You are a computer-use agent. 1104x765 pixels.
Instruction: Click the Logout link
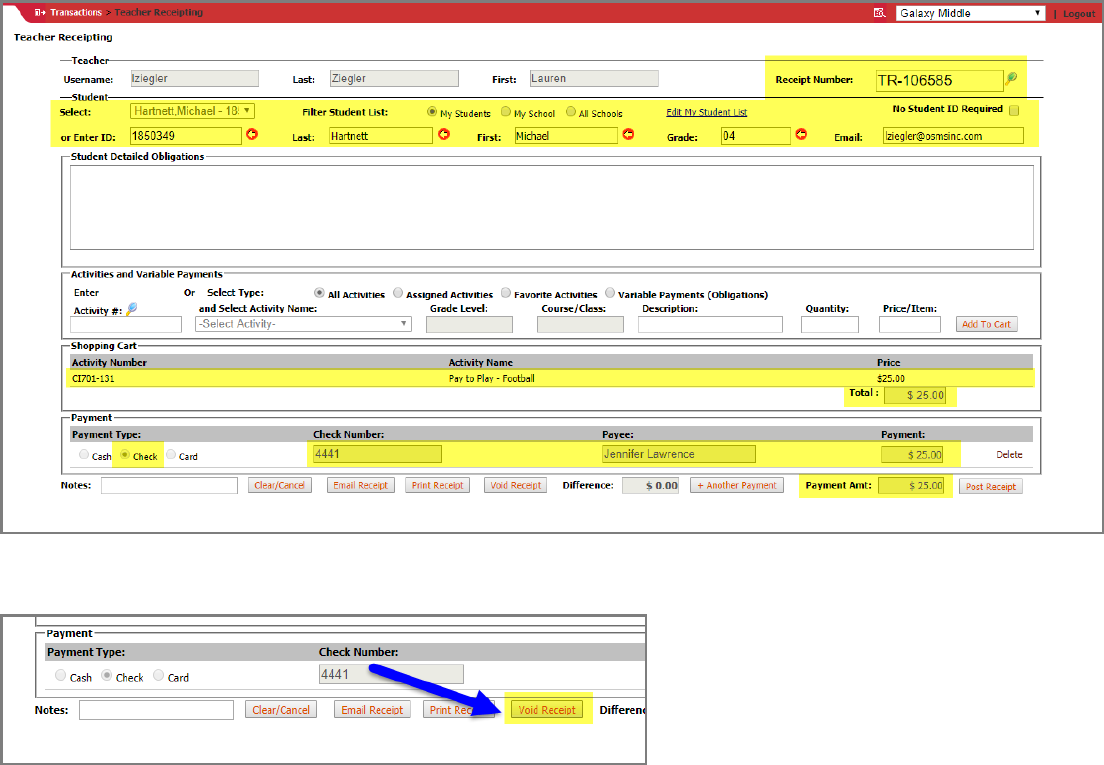(x=1079, y=14)
